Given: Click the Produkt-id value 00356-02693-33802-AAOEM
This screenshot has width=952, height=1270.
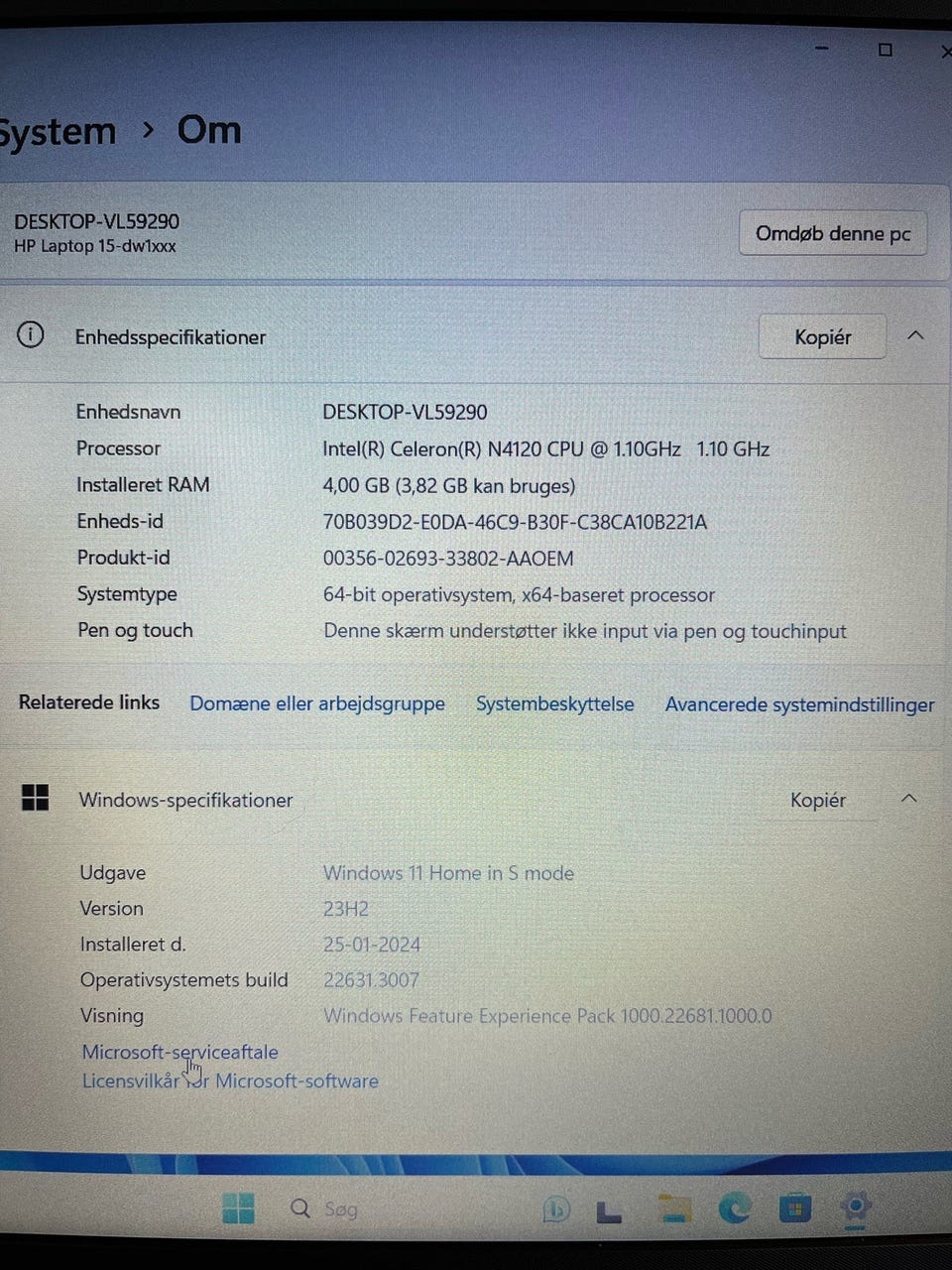Looking at the screenshot, I should pyautogui.click(x=448, y=559).
